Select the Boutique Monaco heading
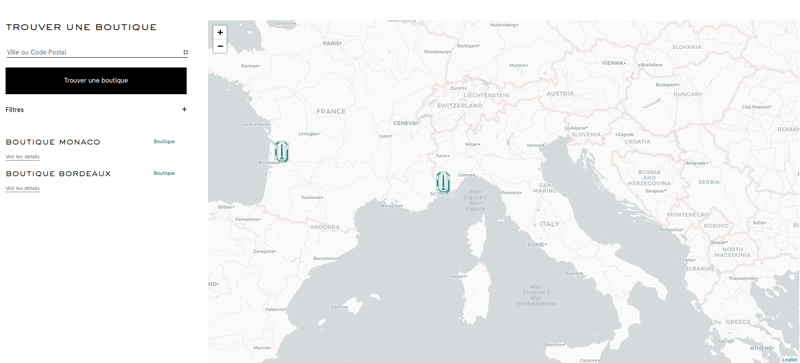This screenshot has width=800, height=363. [53, 142]
